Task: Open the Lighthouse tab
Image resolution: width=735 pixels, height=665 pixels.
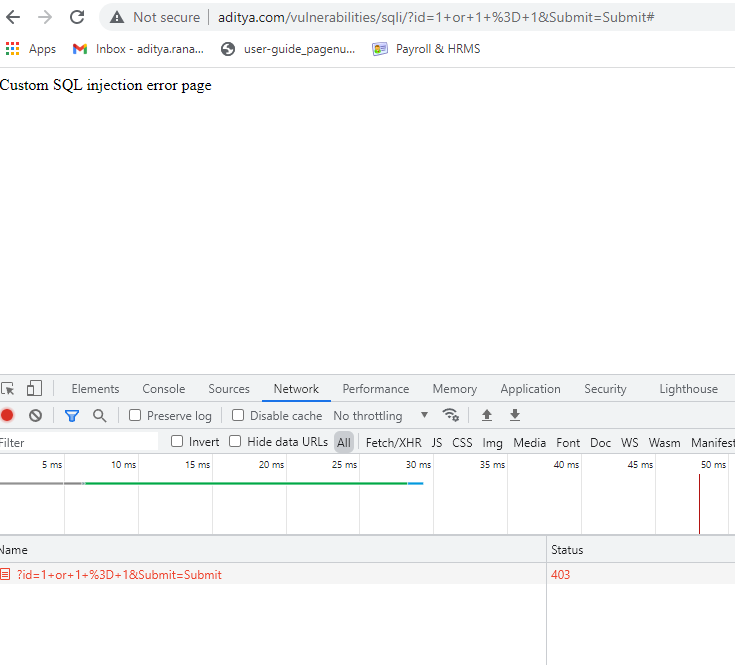Action: pos(689,389)
